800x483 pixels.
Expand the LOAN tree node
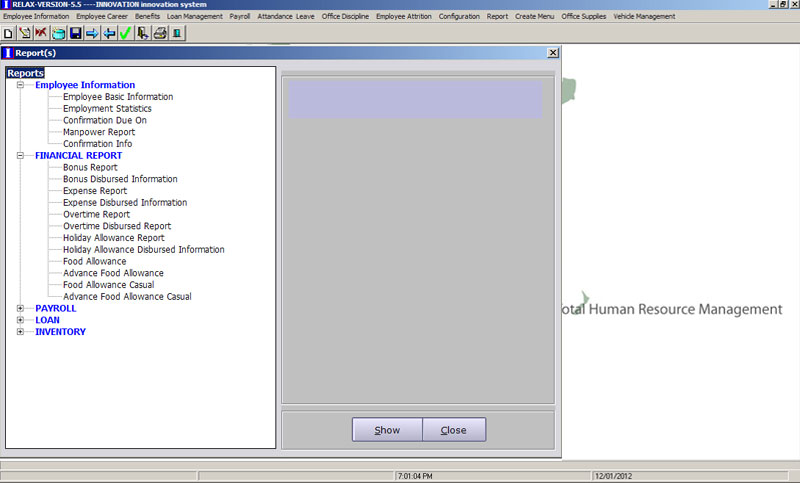coord(20,320)
